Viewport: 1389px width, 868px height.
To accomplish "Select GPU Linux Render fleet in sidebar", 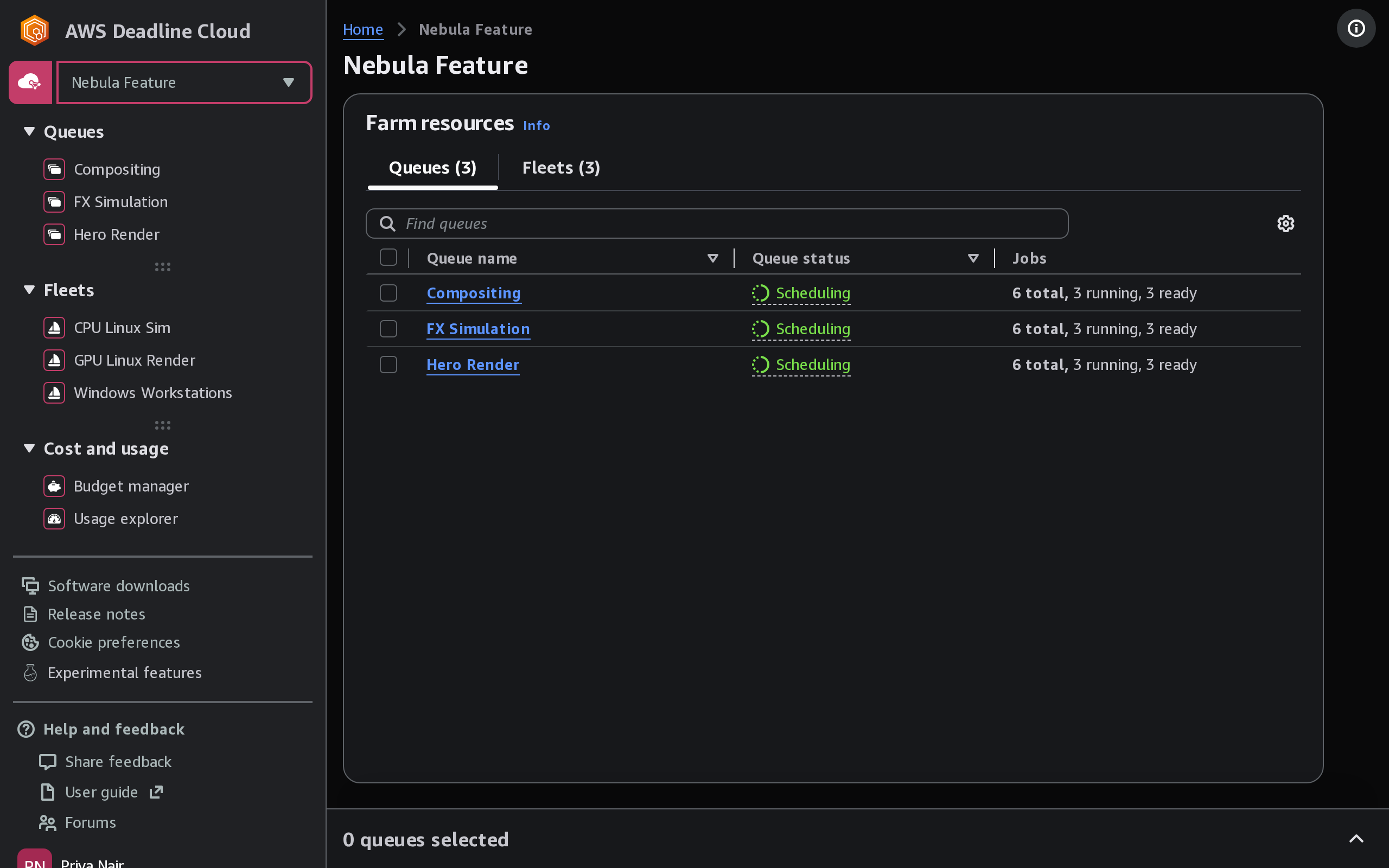I will (x=135, y=361).
